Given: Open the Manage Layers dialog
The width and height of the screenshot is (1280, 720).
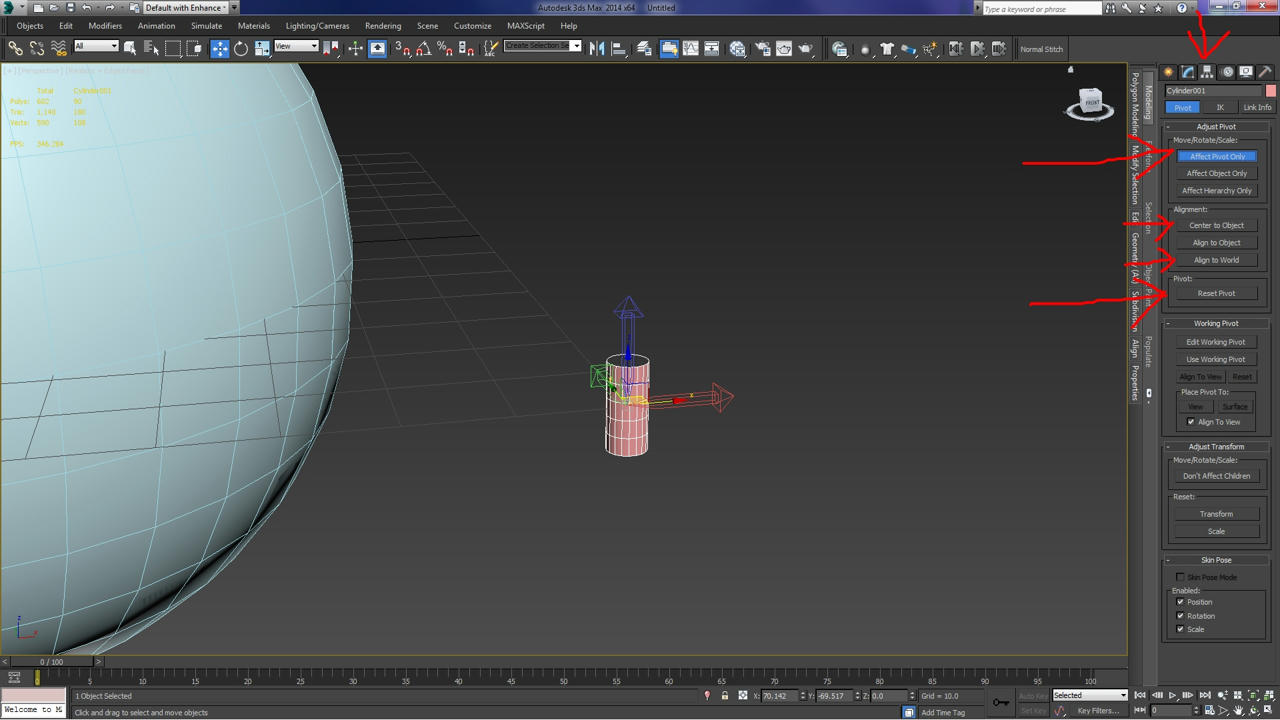Looking at the screenshot, I should 644,48.
